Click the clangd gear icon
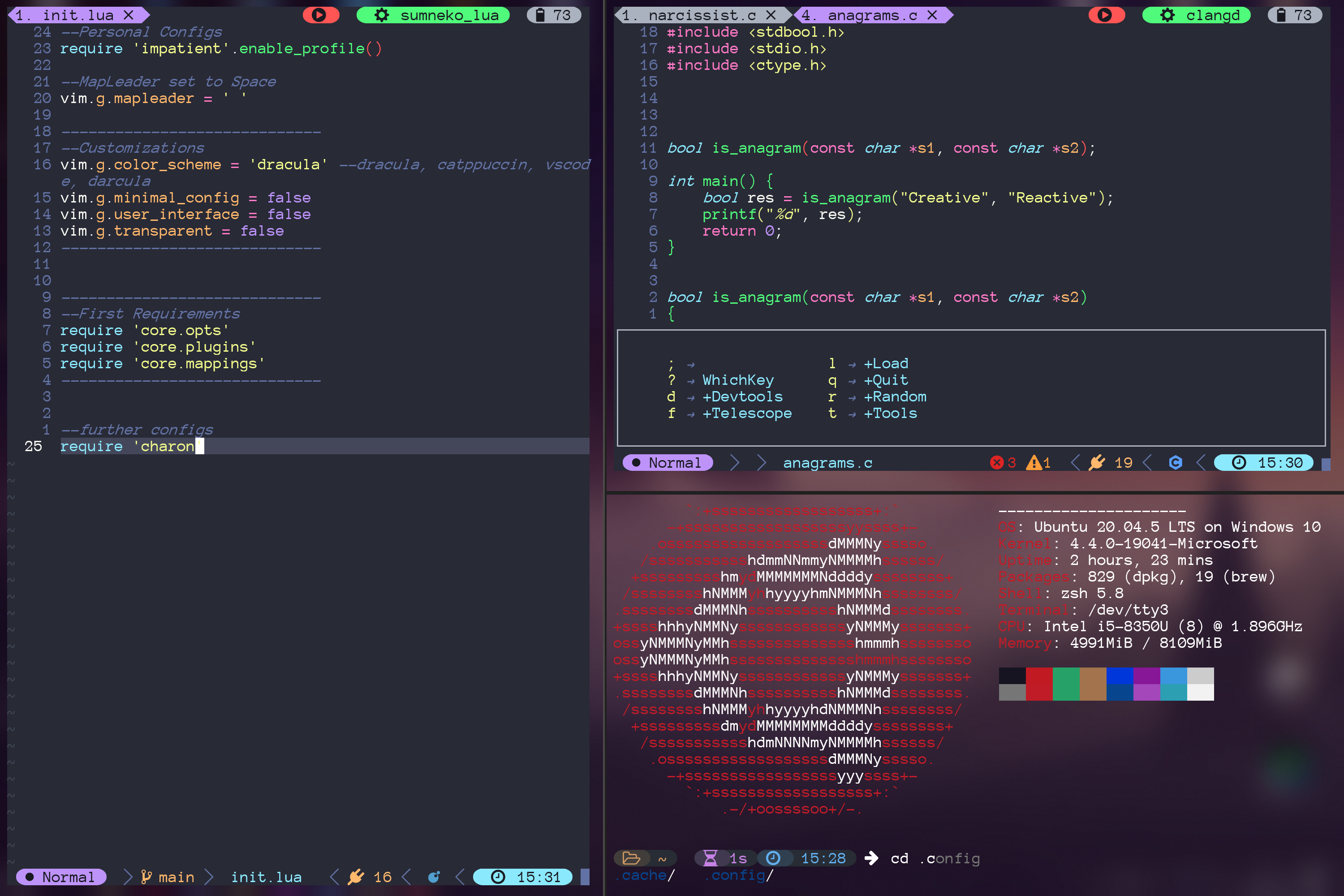The width and height of the screenshot is (1344, 896). click(x=1167, y=15)
